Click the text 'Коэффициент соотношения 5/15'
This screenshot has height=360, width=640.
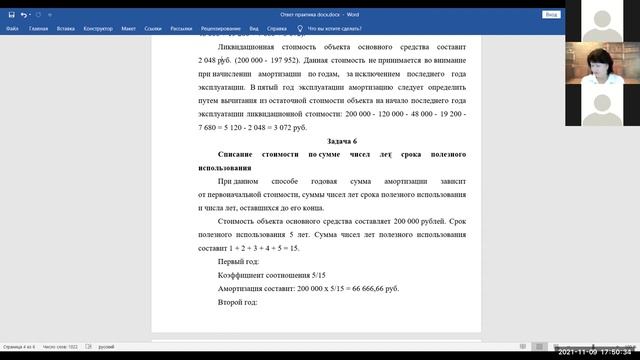click(x=271, y=276)
